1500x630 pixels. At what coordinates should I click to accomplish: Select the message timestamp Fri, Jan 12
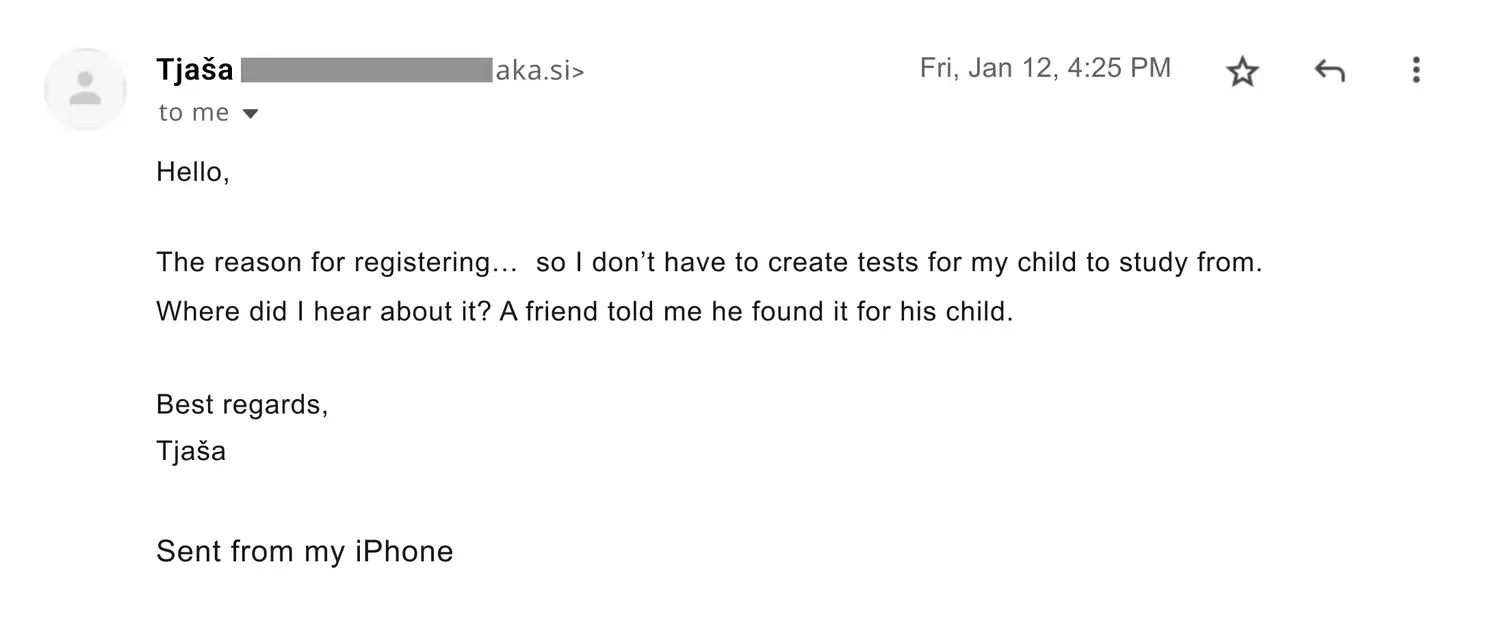coord(1044,68)
